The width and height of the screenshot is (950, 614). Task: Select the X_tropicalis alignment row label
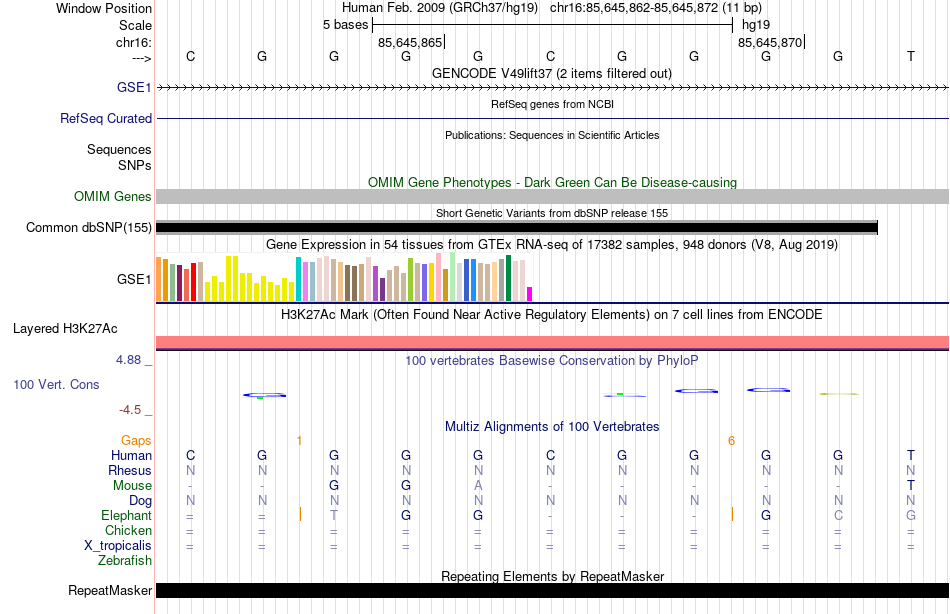tap(118, 545)
